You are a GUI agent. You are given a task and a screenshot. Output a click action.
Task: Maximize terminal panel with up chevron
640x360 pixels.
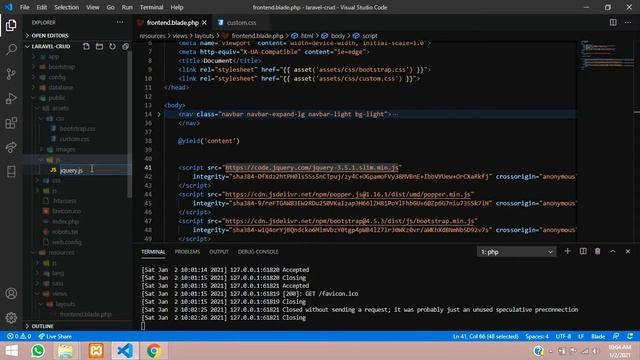[613, 251]
